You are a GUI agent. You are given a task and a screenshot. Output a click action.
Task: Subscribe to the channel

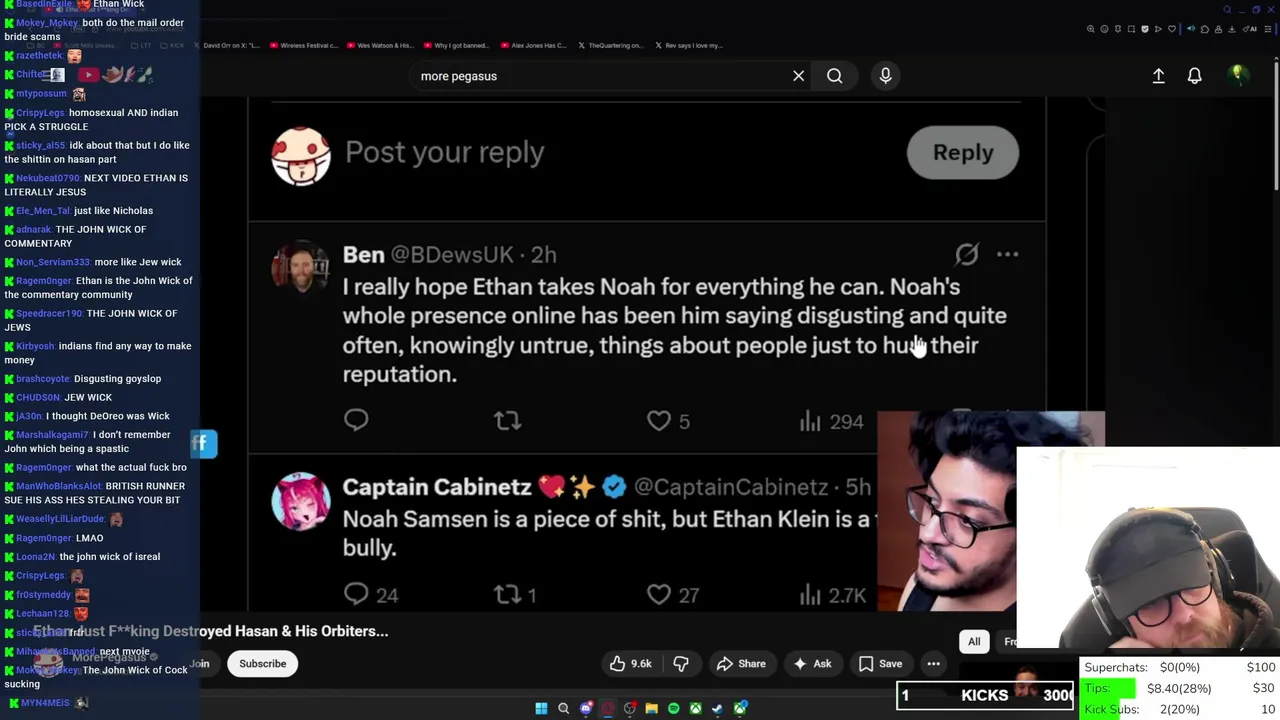[262, 664]
